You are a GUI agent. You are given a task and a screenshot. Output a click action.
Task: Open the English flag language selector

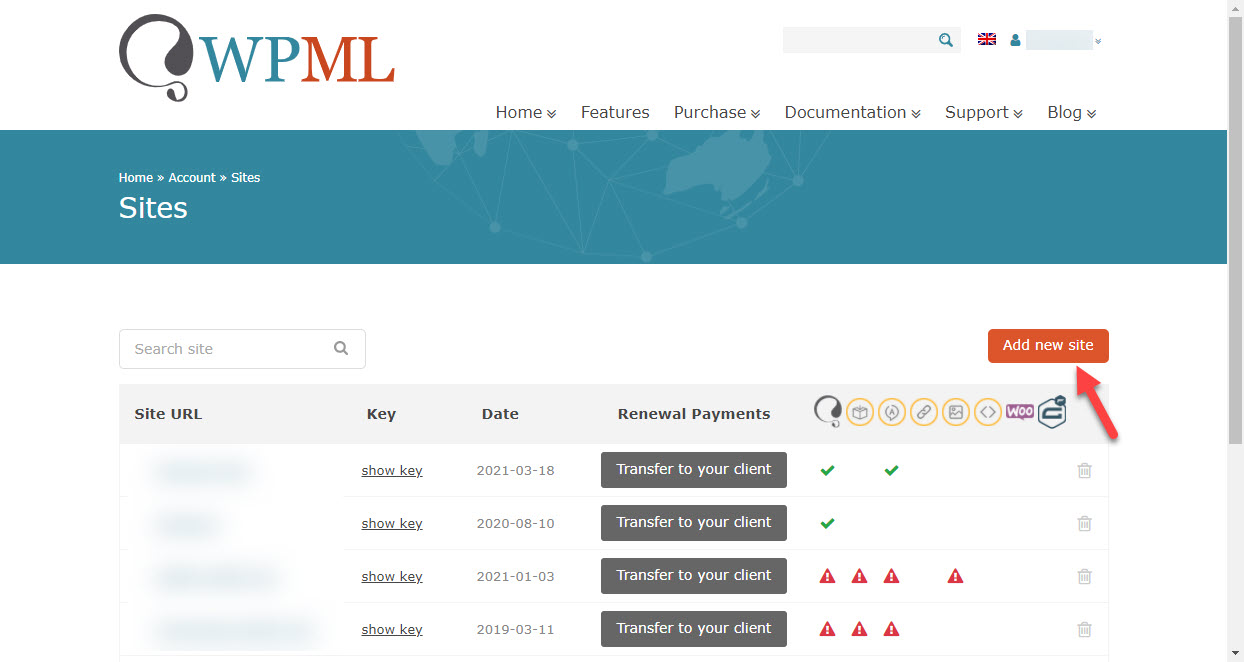point(987,39)
